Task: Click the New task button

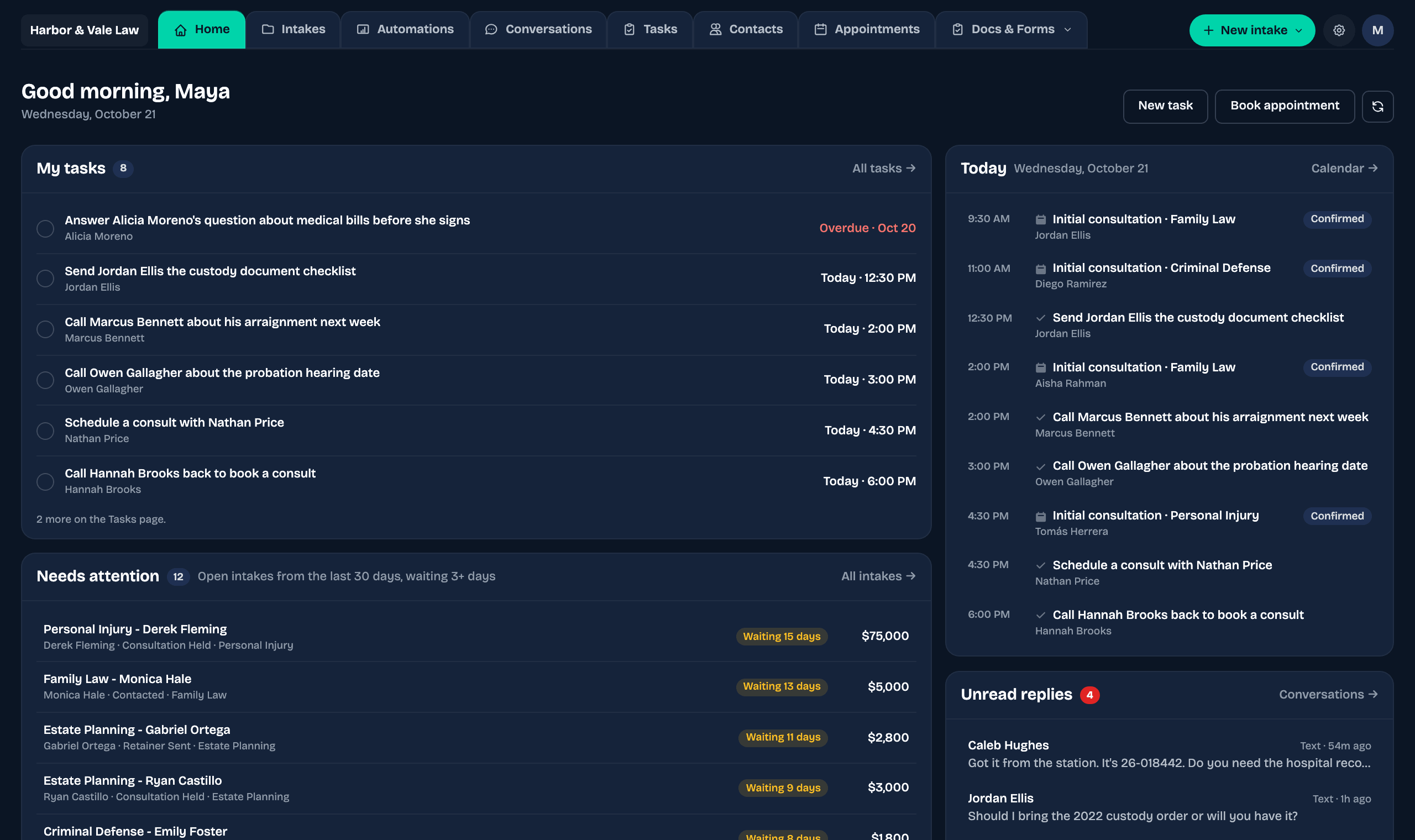Action: pyautogui.click(x=1165, y=106)
